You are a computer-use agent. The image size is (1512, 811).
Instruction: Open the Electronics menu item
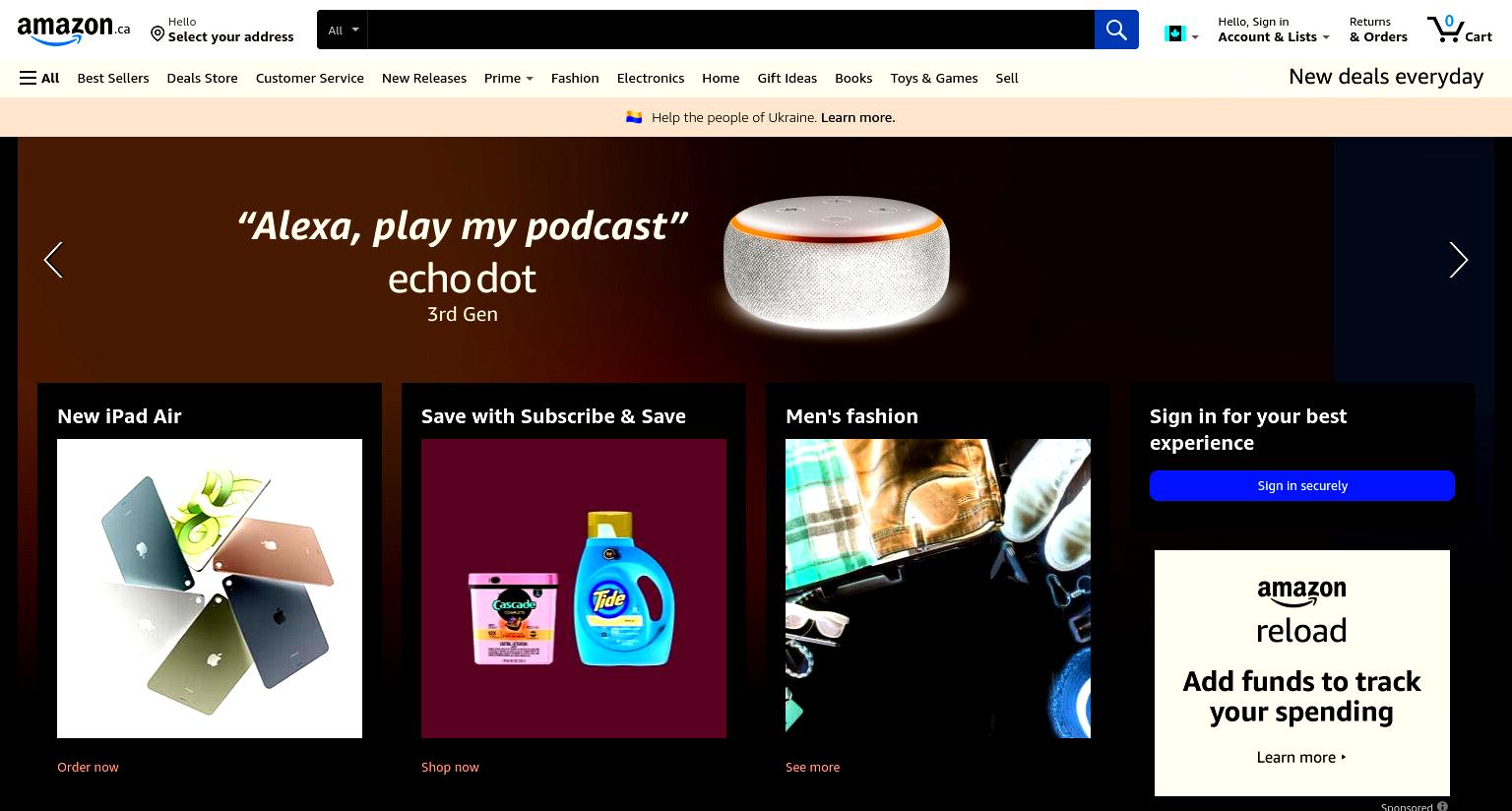tap(651, 78)
